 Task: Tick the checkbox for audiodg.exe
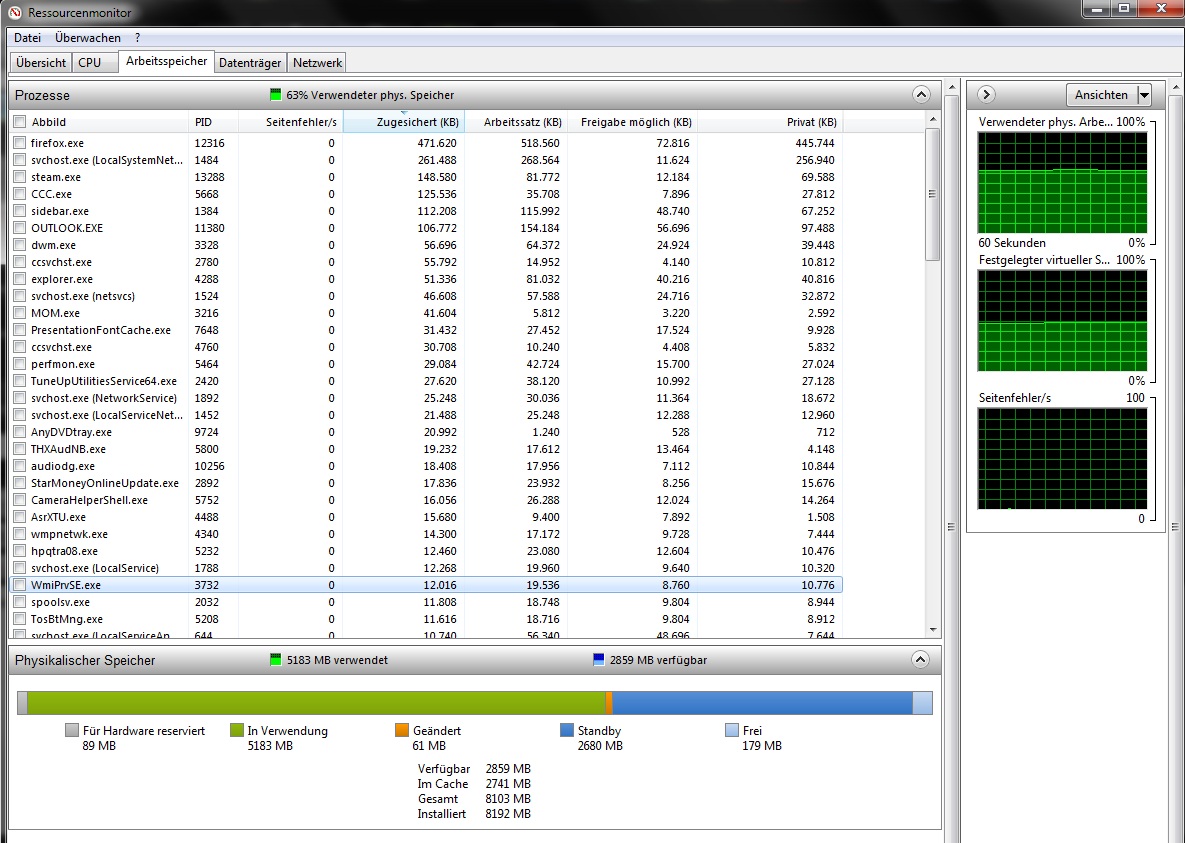pos(20,466)
